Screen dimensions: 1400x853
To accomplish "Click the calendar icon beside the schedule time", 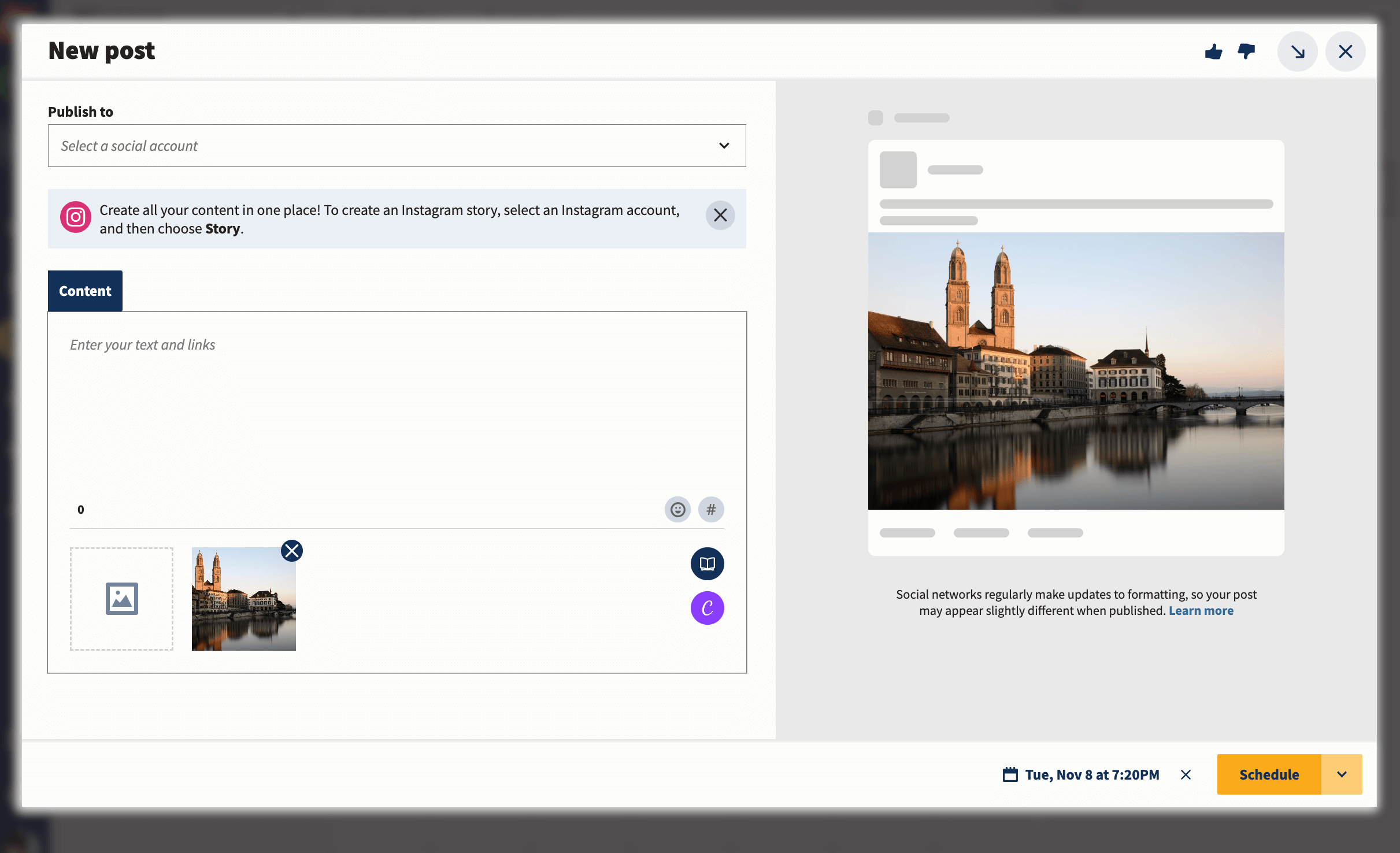I will [x=1010, y=774].
